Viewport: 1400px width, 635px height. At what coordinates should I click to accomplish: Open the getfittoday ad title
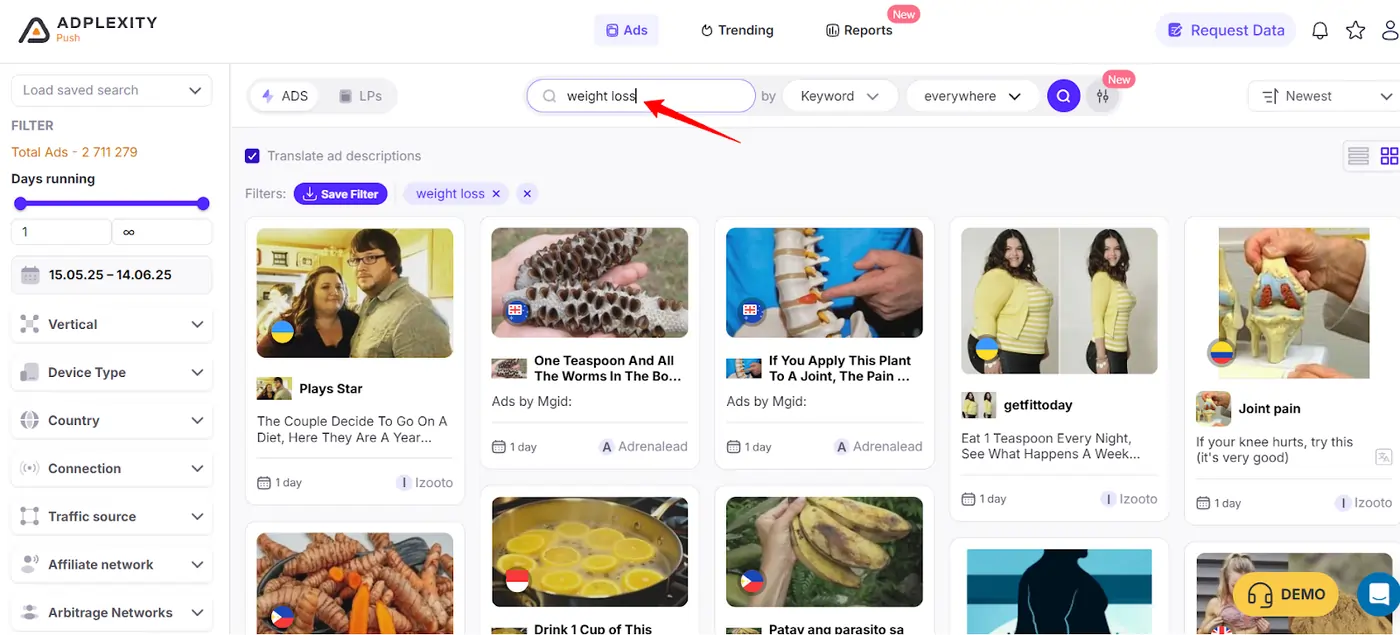[1038, 405]
